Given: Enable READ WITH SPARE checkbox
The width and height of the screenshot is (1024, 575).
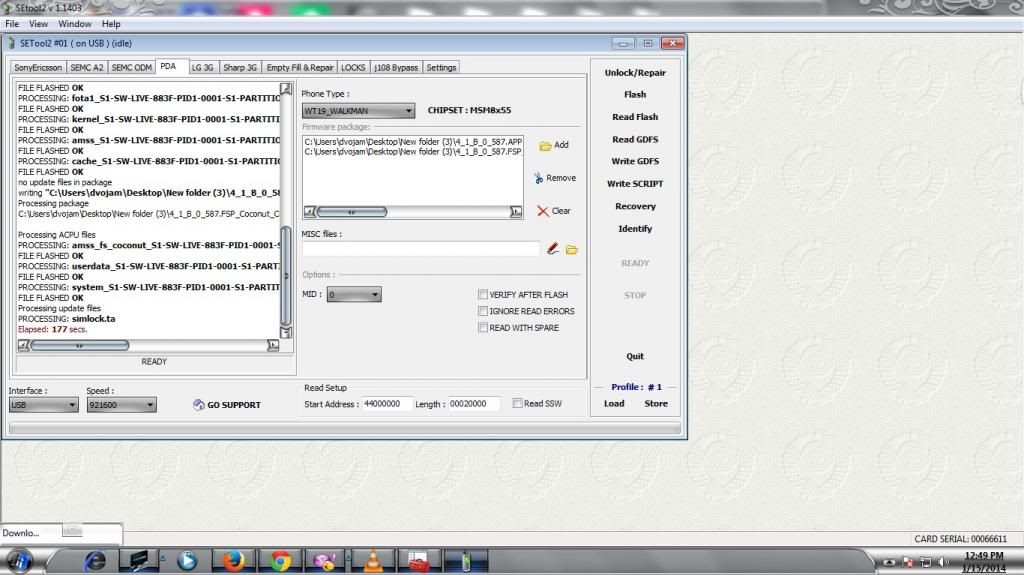Looking at the screenshot, I should pyautogui.click(x=483, y=327).
